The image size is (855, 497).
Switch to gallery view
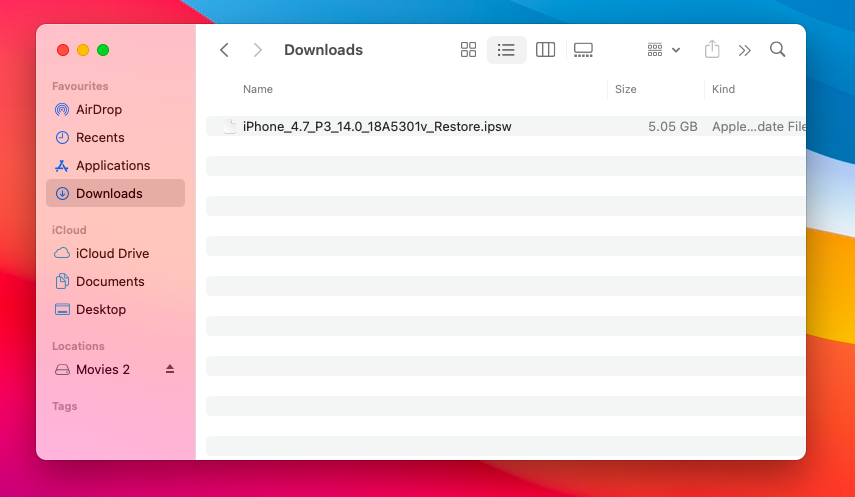pyautogui.click(x=583, y=50)
